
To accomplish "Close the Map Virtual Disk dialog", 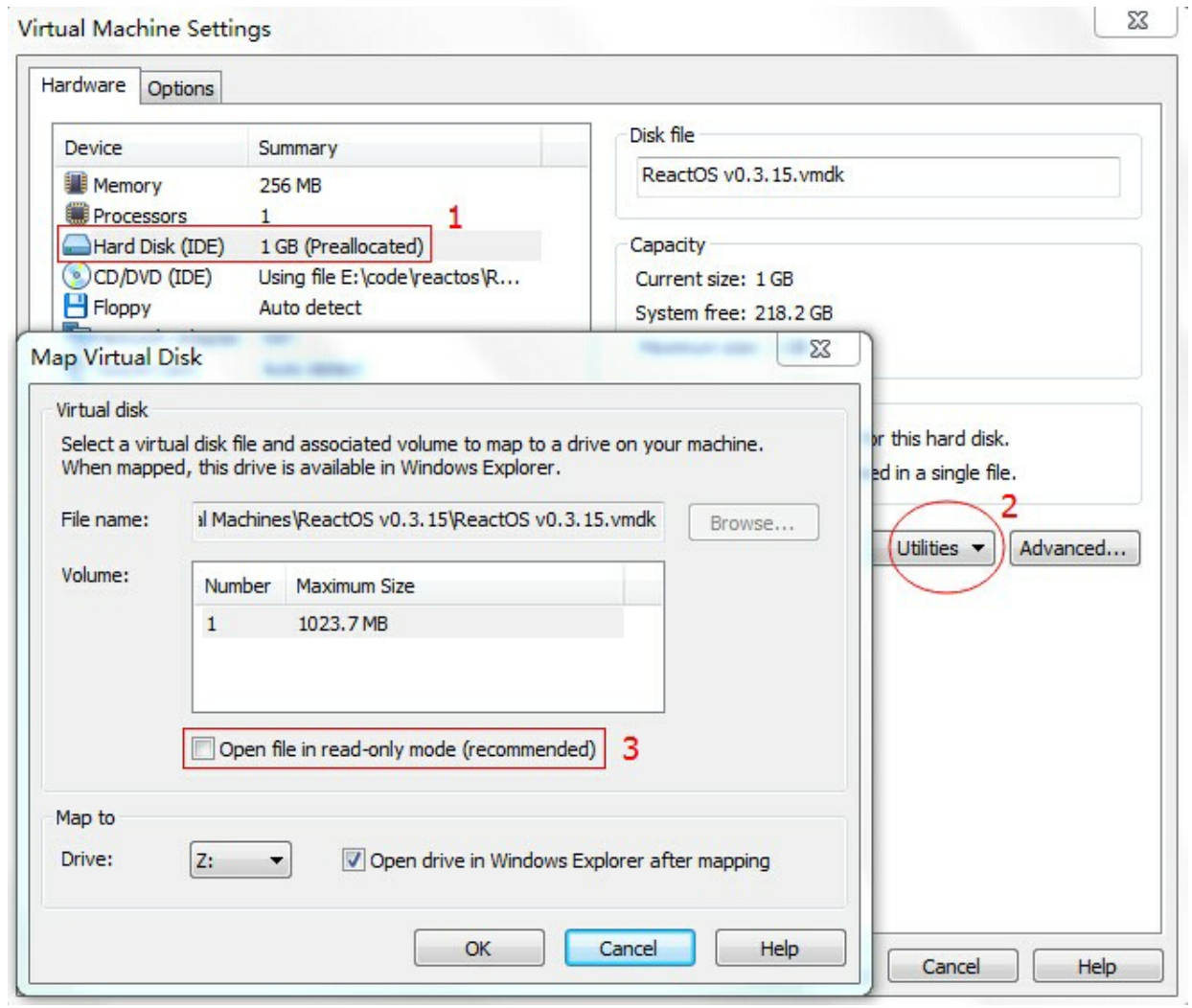I will point(819,349).
